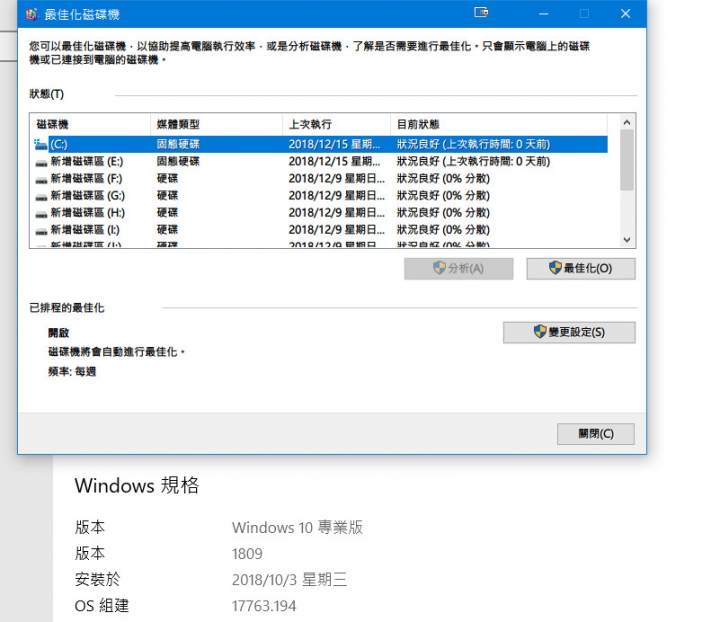The height and width of the screenshot is (622, 720).
Task: Select the 新增磁碟區 (E:) row
Action: click(x=321, y=161)
